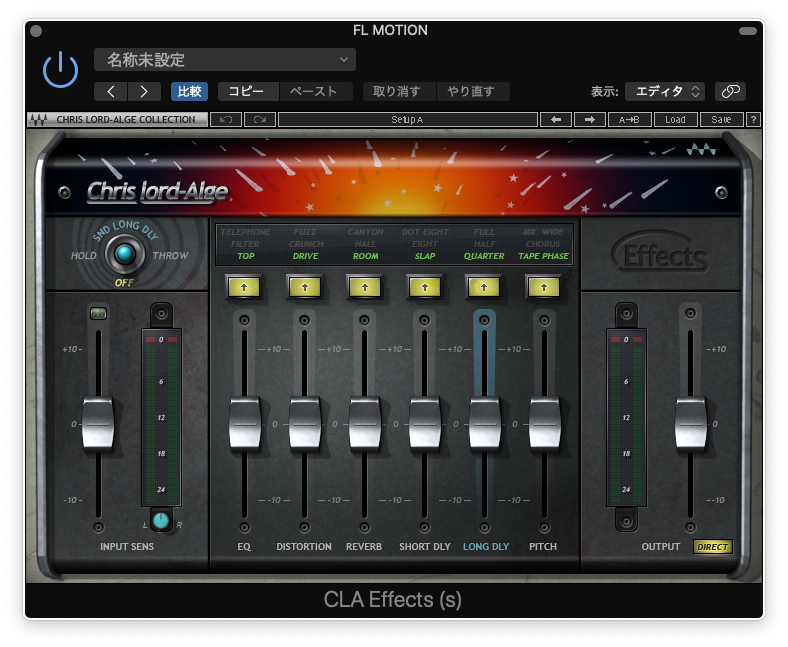Click the input meter clip reset at 0

click(161, 339)
